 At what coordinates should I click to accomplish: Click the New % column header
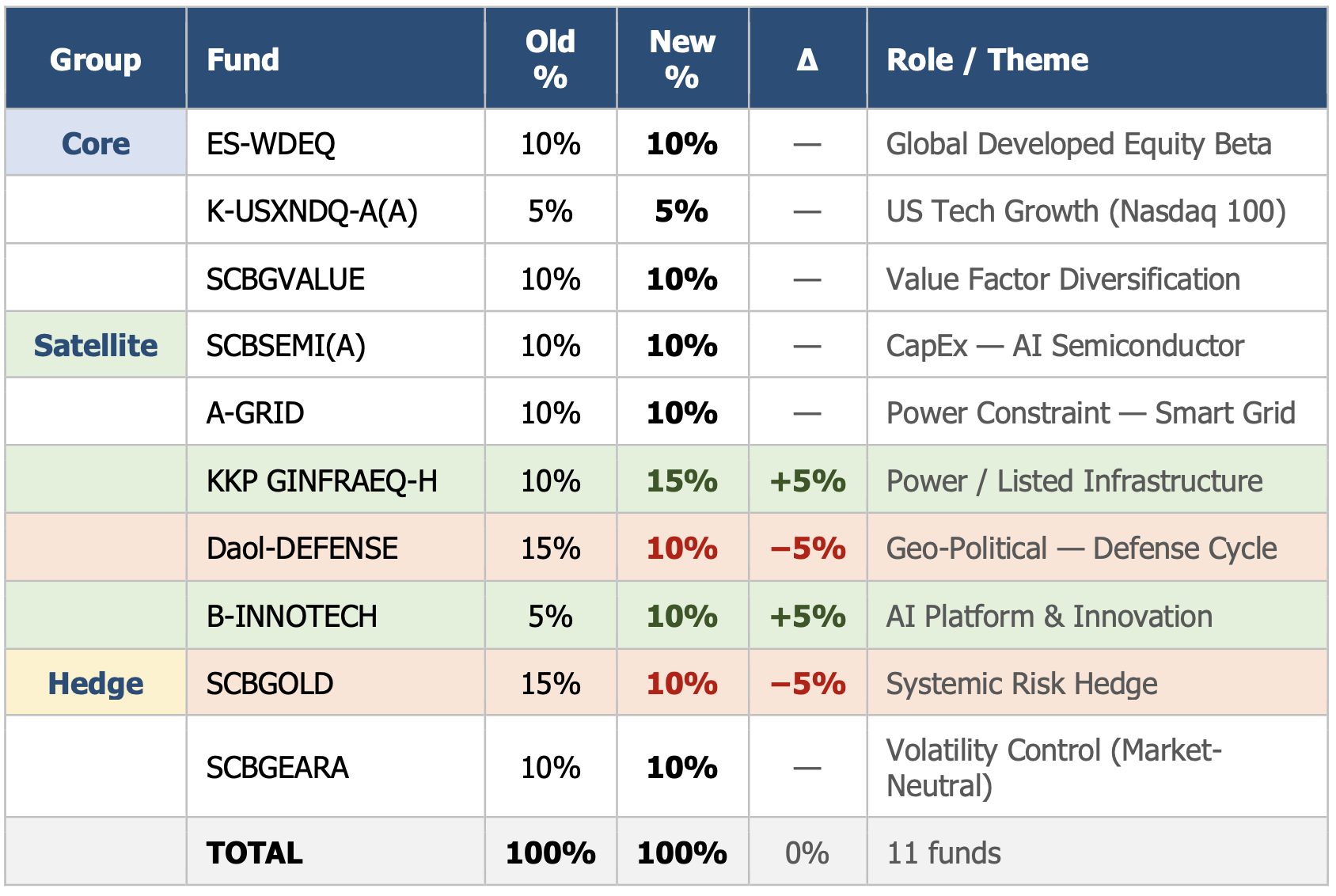[x=682, y=59]
